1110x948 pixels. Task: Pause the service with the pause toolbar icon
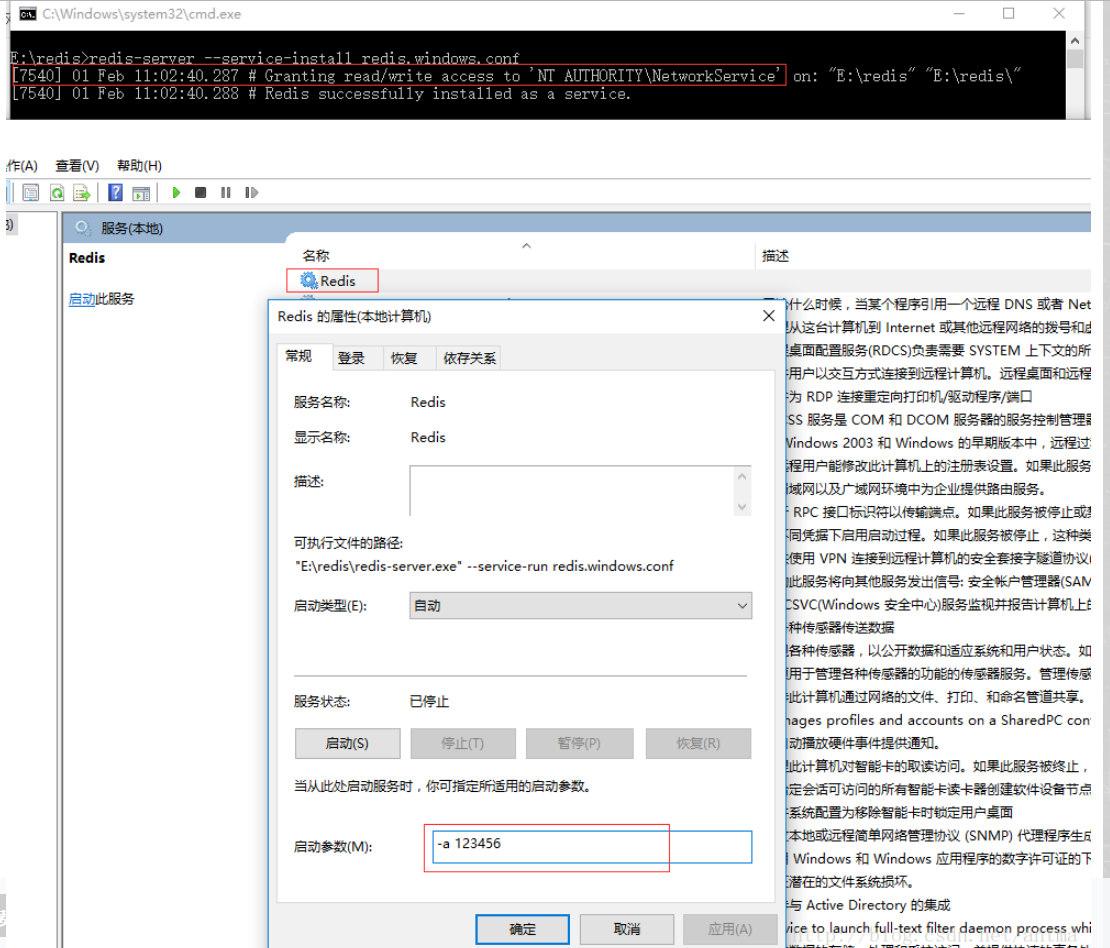pyautogui.click(x=227, y=192)
